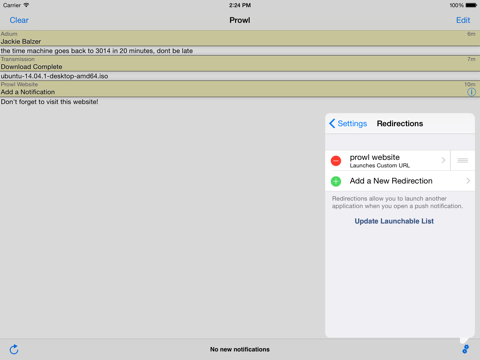Screen dimensions: 480x360
Task: Tap the refresh icon in bottom toolbar
Action: point(14,349)
